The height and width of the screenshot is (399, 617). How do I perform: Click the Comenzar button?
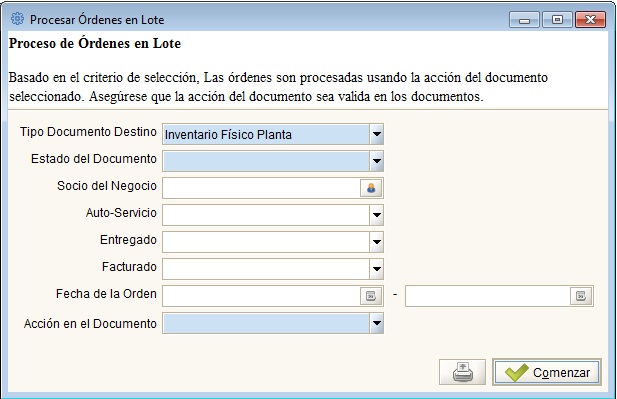[x=547, y=372]
